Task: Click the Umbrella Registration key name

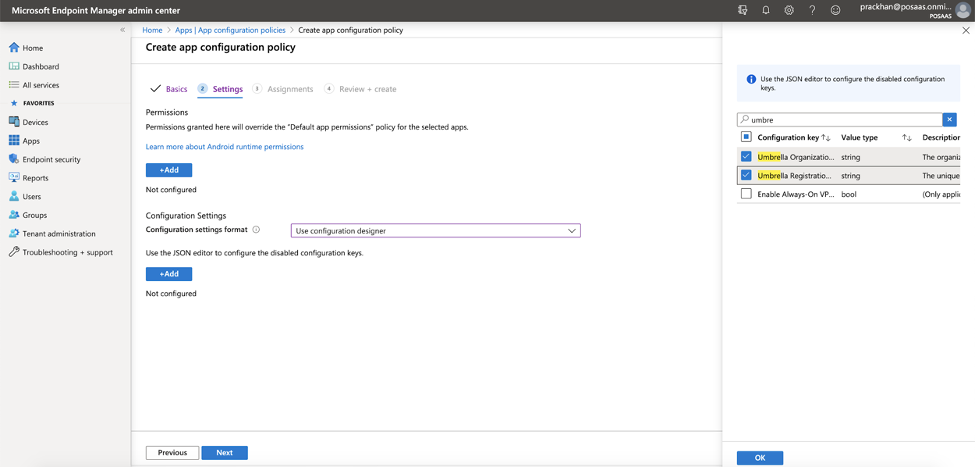Action: click(x=795, y=176)
